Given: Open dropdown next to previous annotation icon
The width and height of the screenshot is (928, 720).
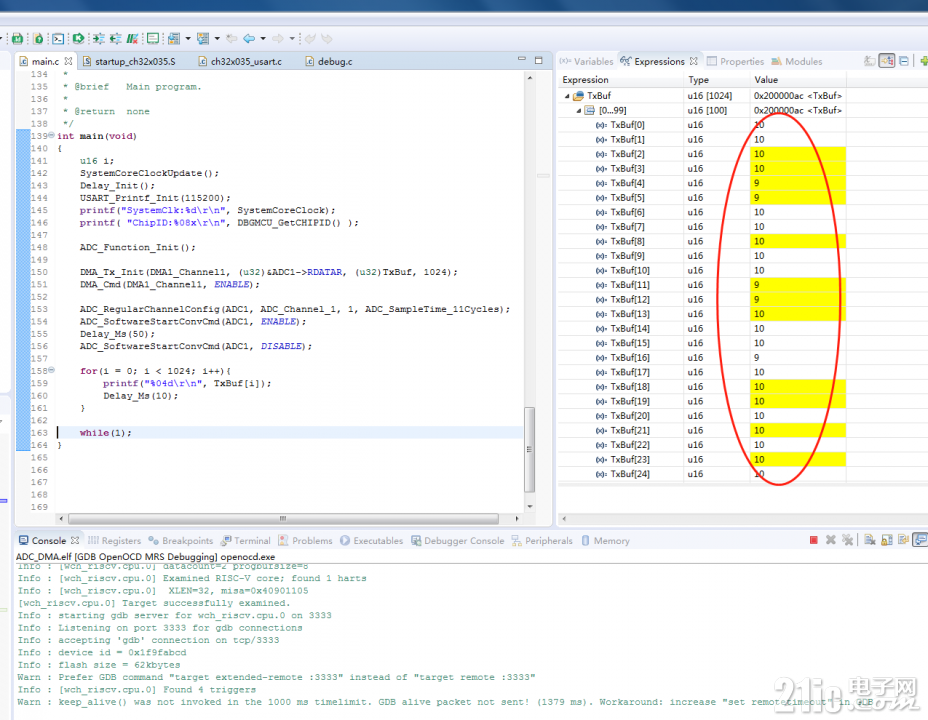Looking at the screenshot, I should pyautogui.click(x=217, y=38).
